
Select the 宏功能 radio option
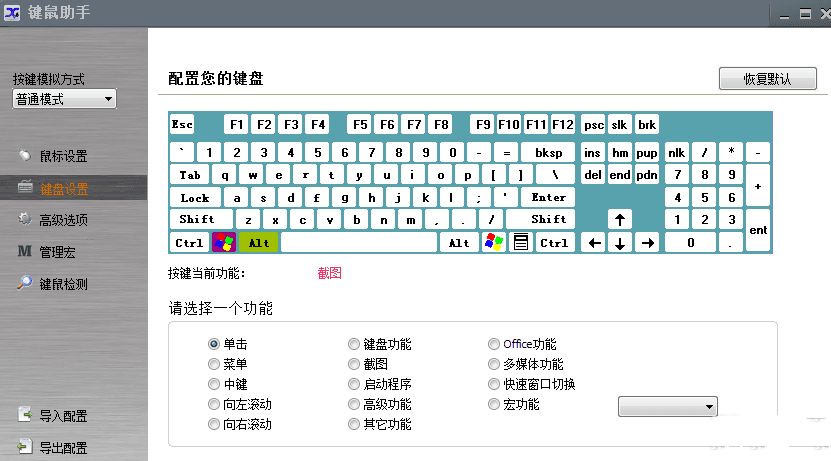pos(494,404)
